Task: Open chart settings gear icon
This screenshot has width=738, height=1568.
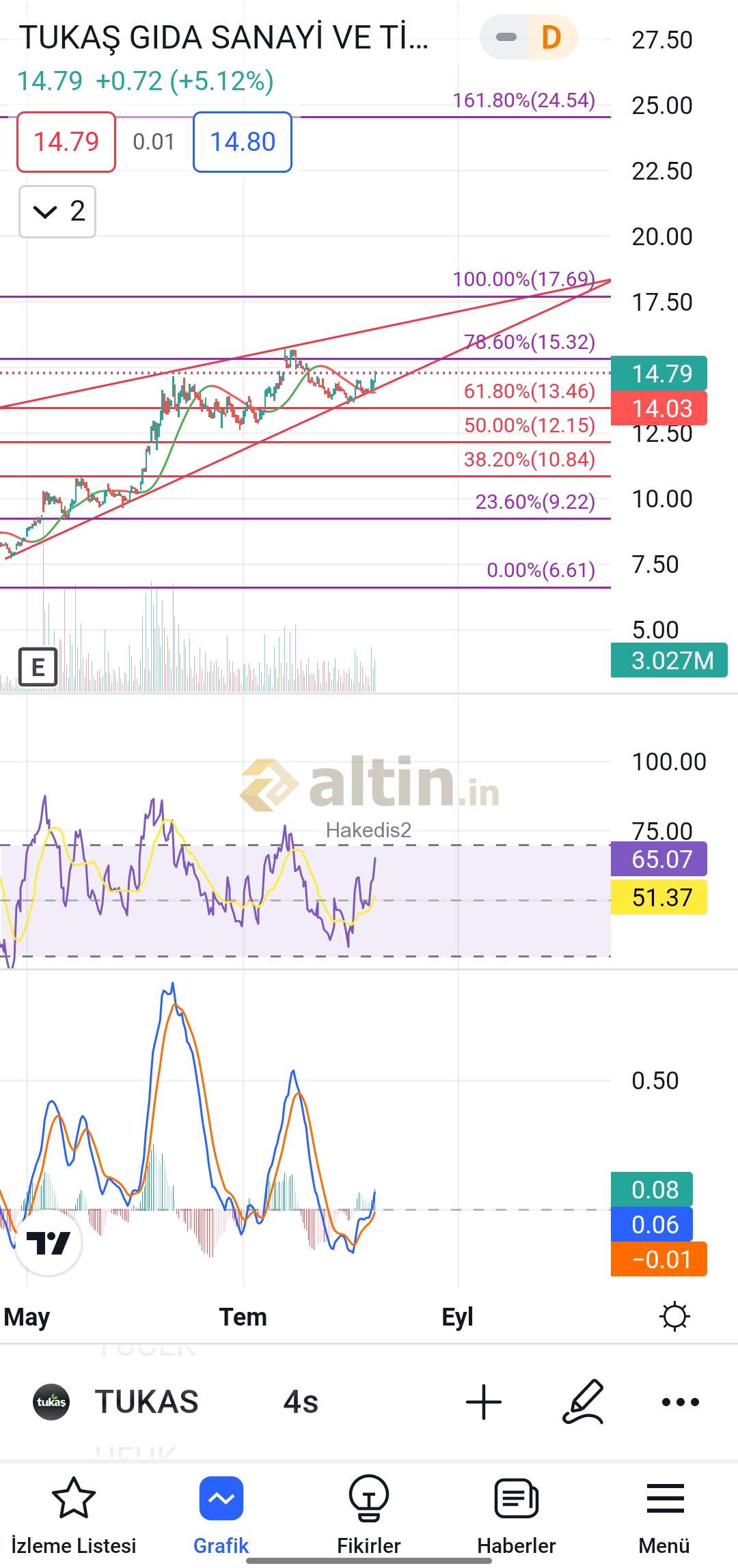Action: (x=674, y=1316)
